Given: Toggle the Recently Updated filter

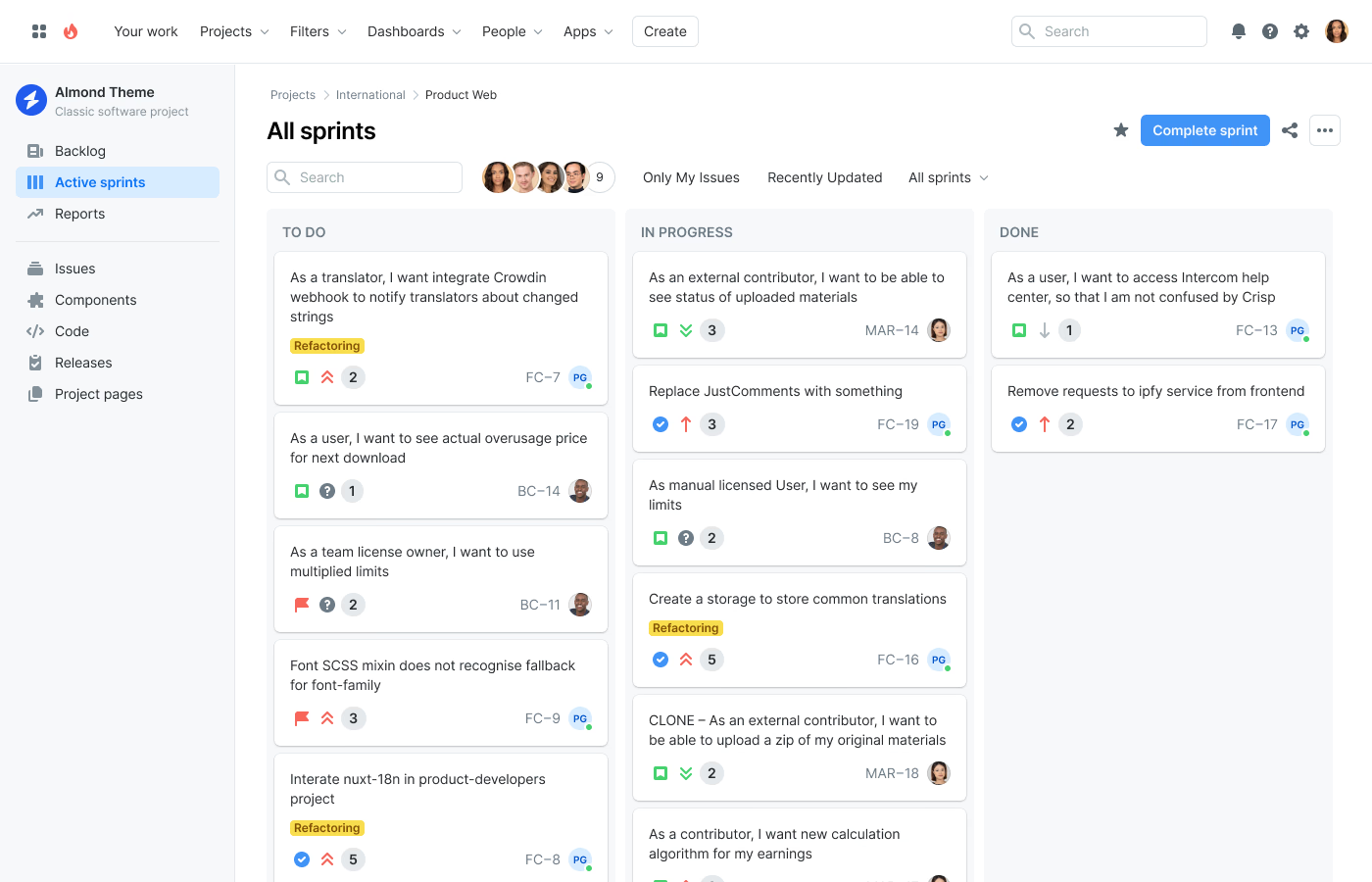Looking at the screenshot, I should [824, 177].
